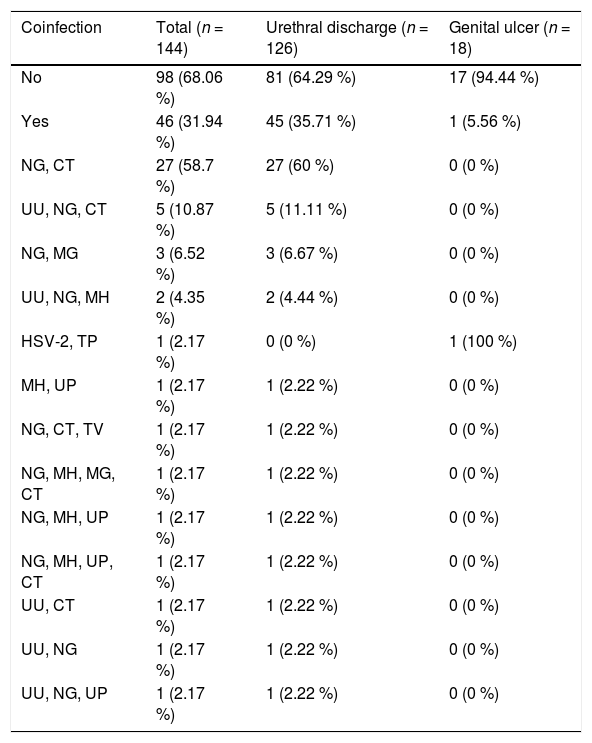
Task: Click the Coinfection column header
Action: [61, 27]
